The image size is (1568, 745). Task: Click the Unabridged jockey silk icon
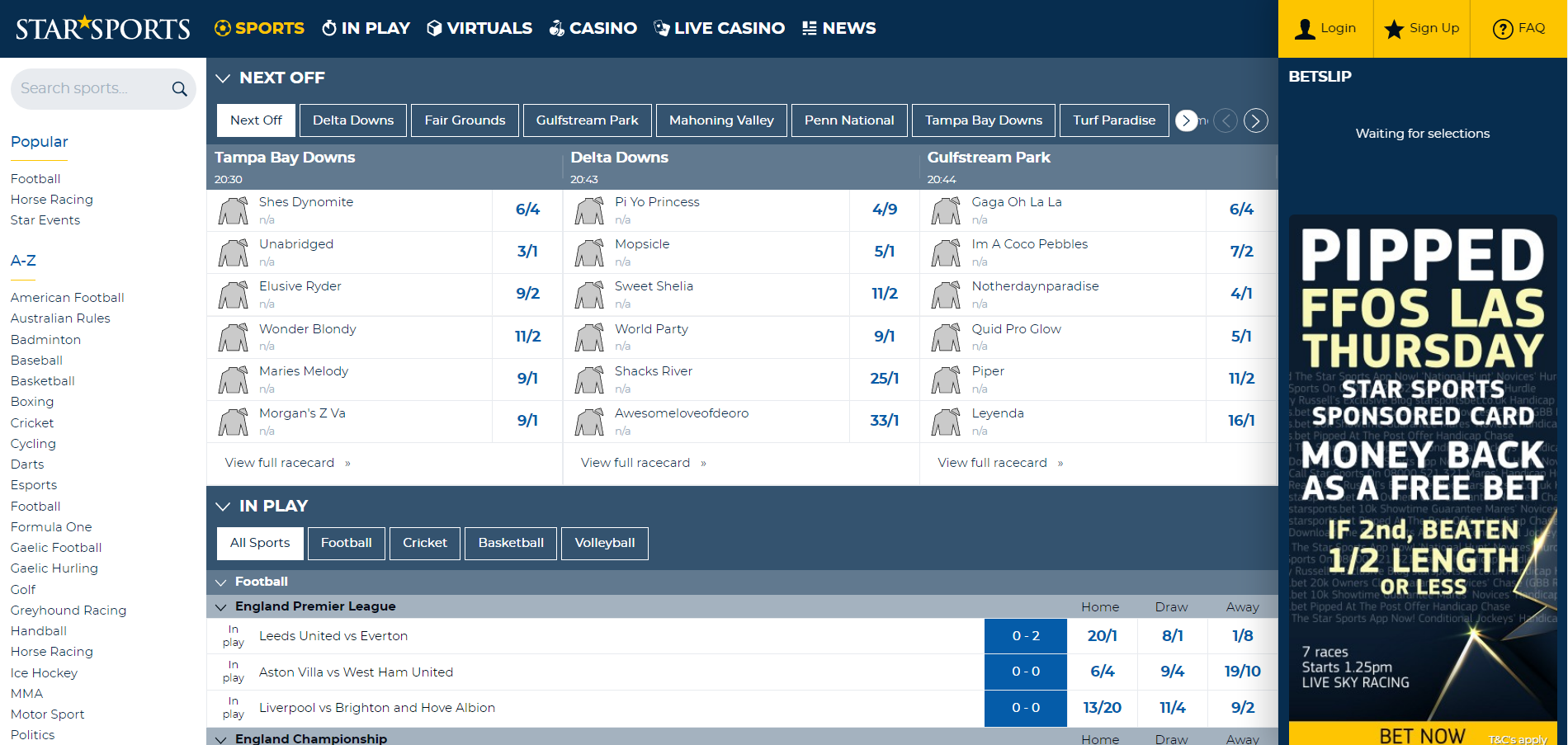point(234,252)
